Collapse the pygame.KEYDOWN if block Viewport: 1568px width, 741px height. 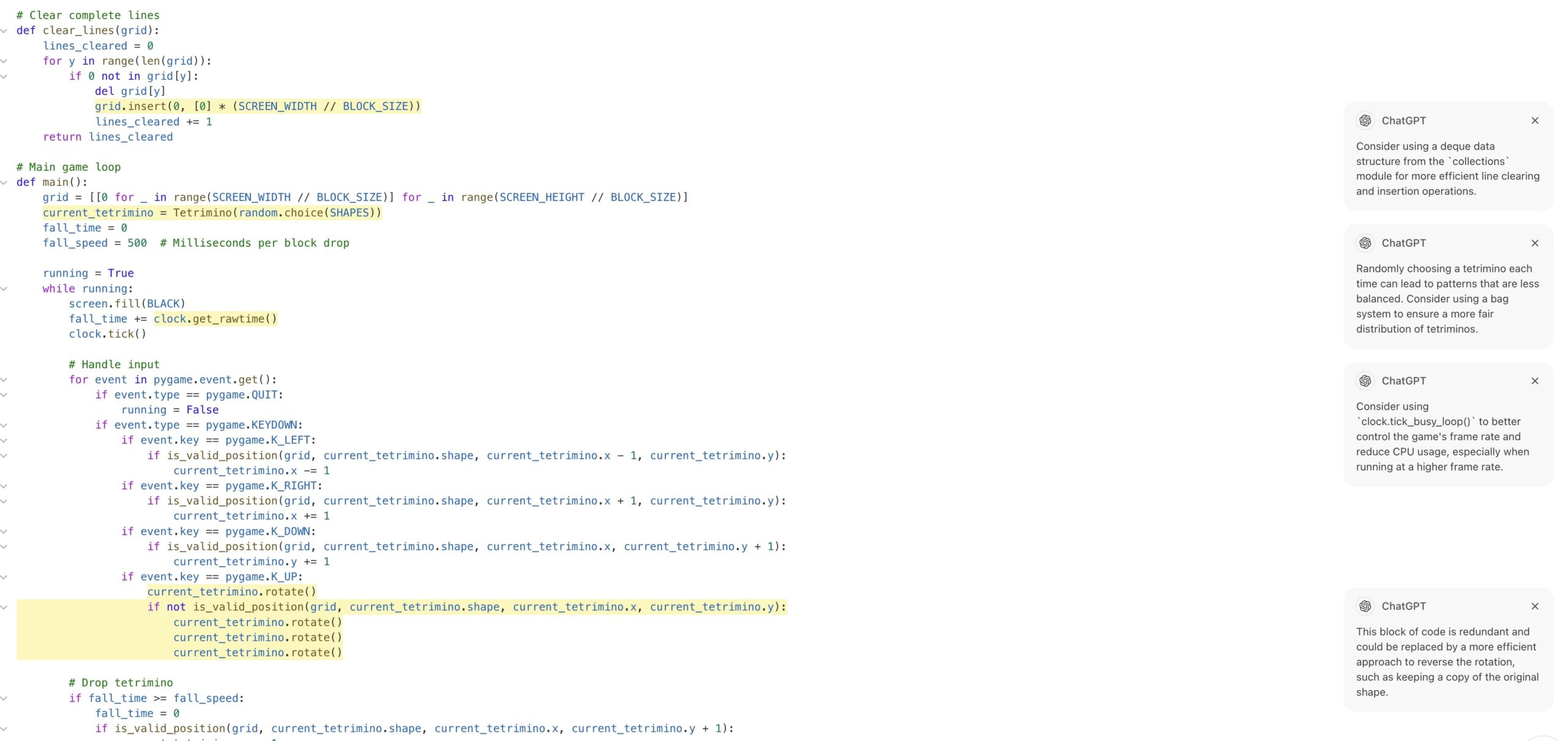[4, 425]
